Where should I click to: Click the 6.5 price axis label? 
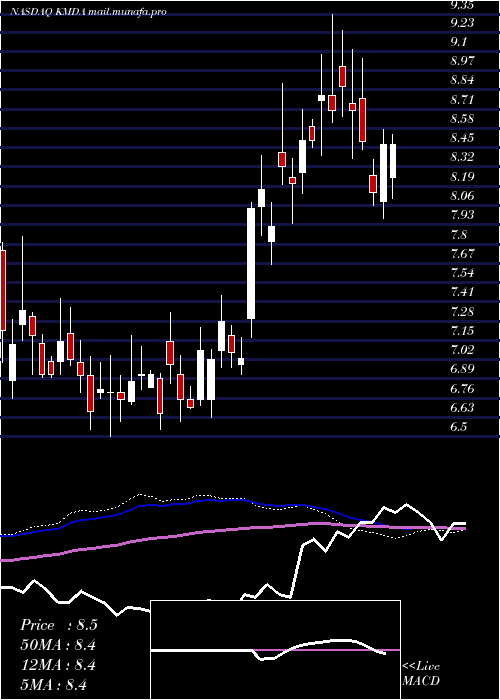click(459, 426)
